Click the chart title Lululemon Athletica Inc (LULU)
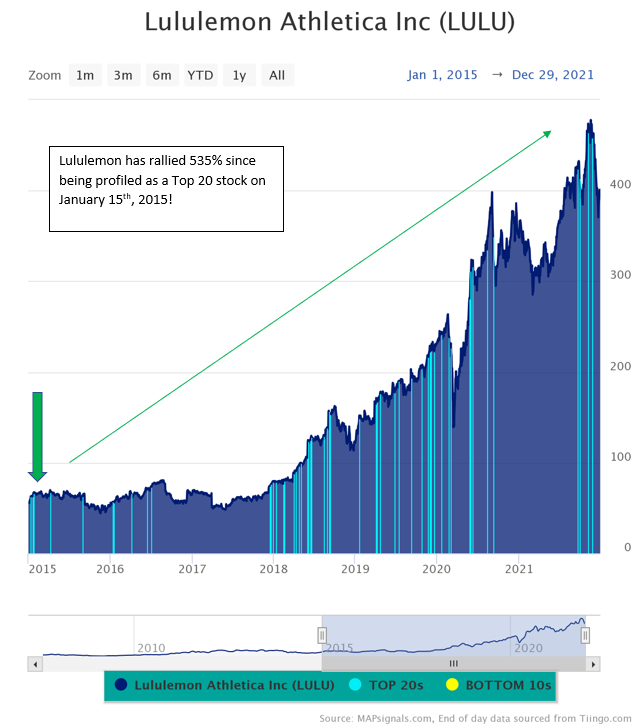 pyautogui.click(x=330, y=22)
